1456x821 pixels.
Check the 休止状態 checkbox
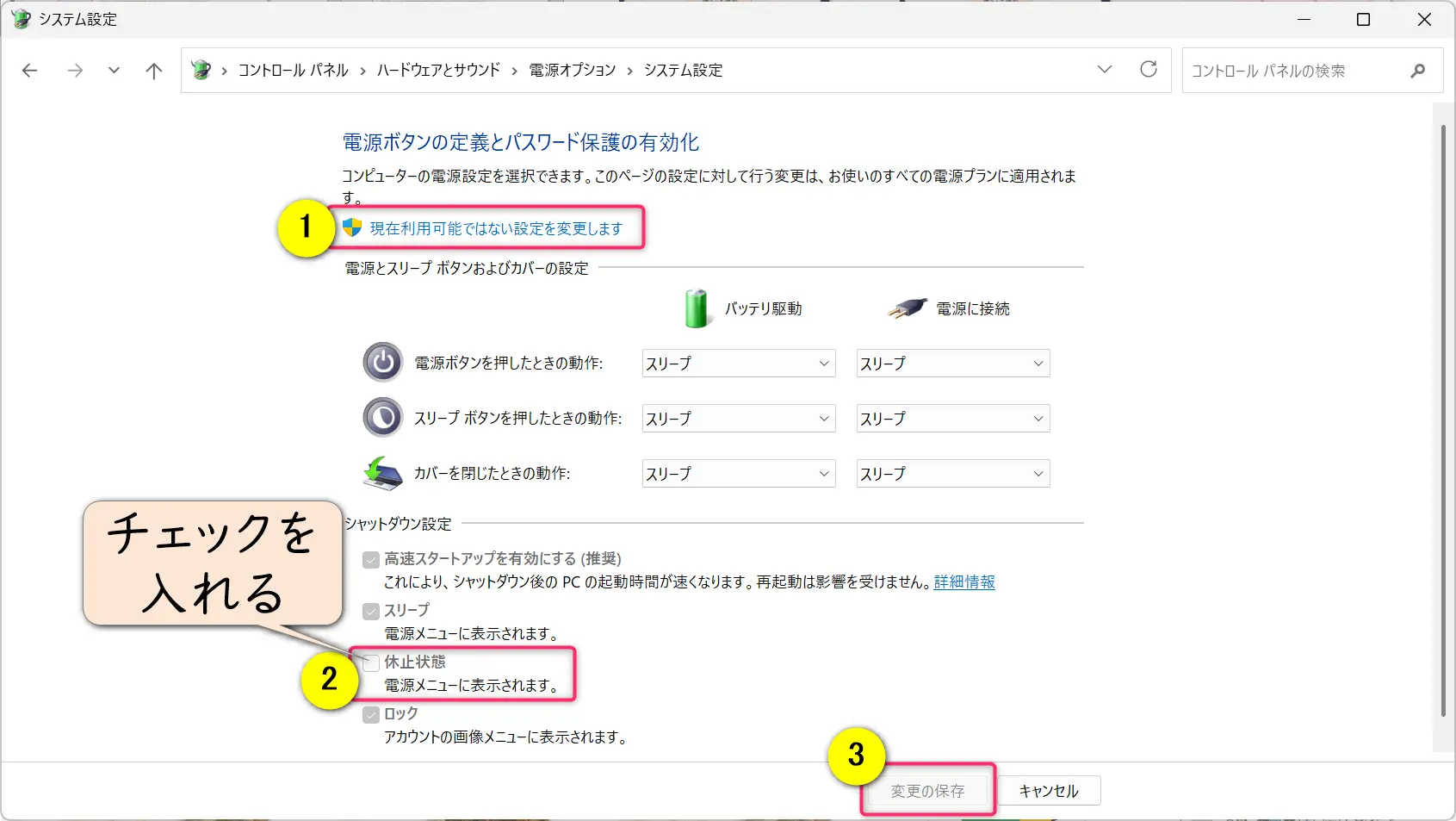pyautogui.click(x=371, y=663)
